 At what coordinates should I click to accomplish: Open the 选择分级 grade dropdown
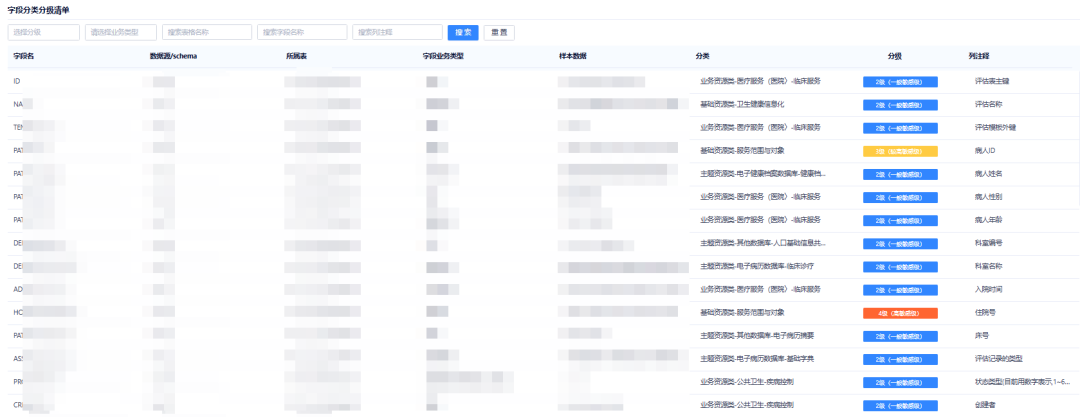pos(43,32)
